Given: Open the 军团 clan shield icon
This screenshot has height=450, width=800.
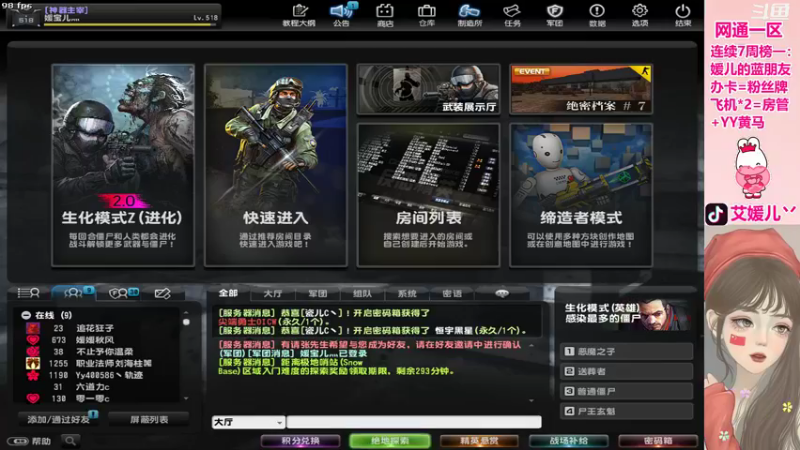Looking at the screenshot, I should 555,15.
